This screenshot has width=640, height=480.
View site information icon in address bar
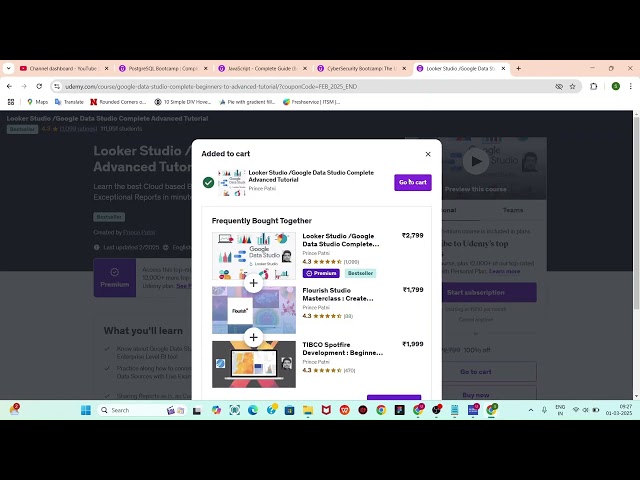[57, 86]
